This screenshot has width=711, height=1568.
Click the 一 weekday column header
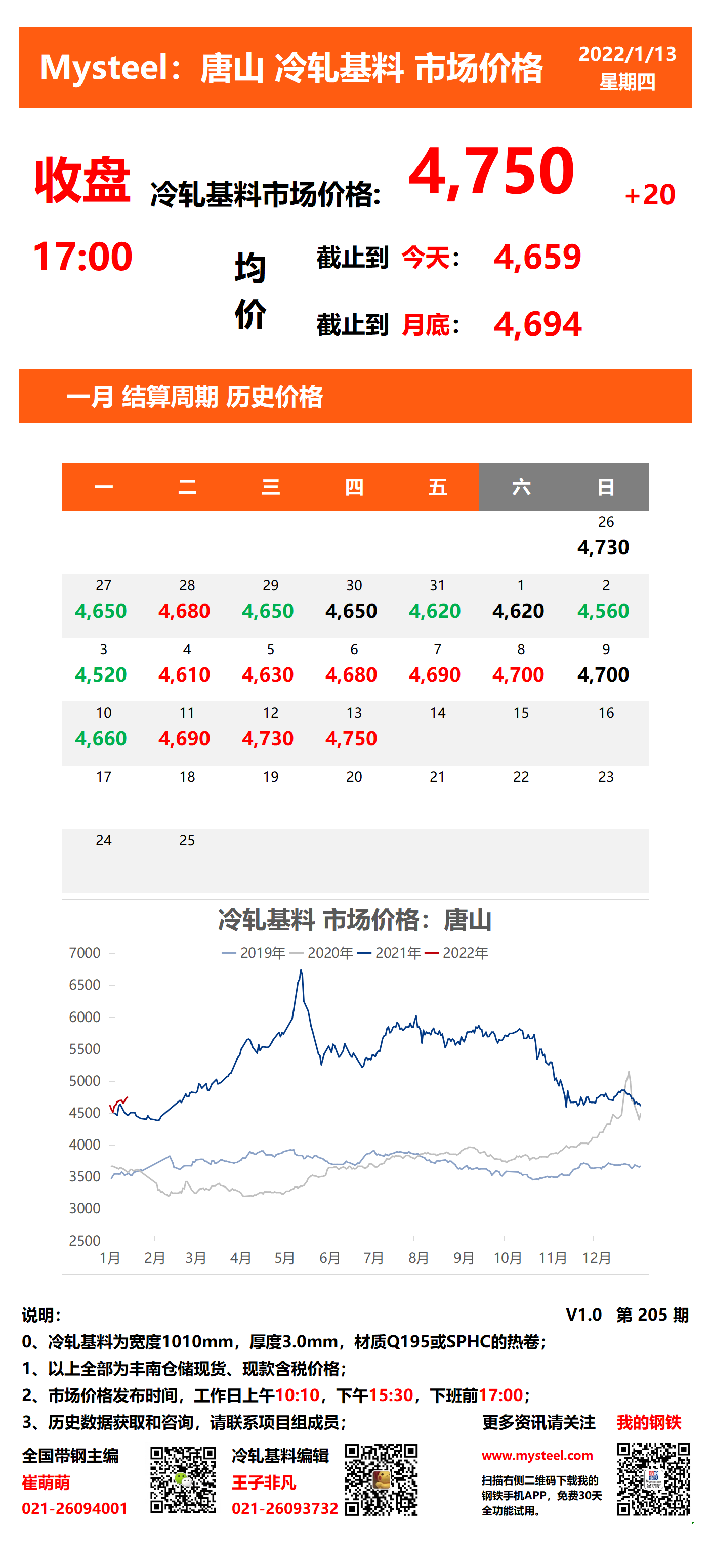(103, 487)
